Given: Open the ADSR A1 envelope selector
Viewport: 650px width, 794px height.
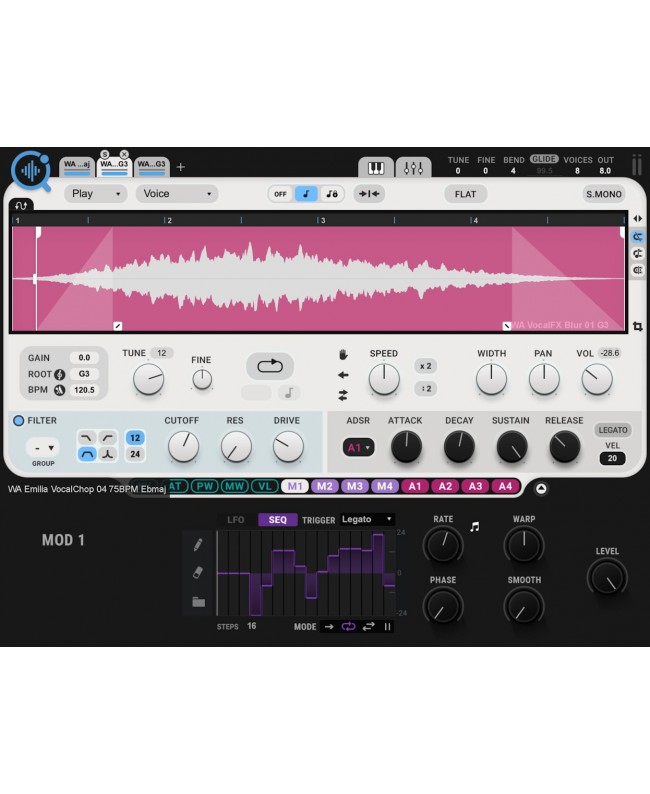Looking at the screenshot, I should point(358,448).
